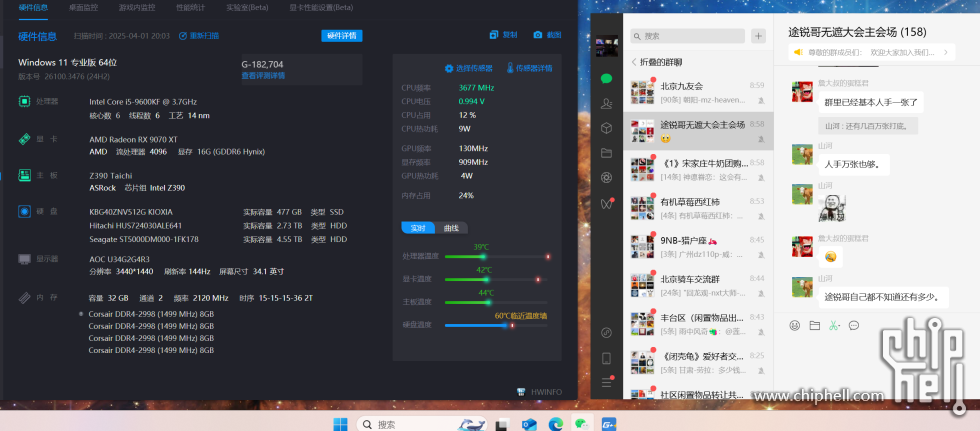
Task: Click 传感器详情 thermometer icon
Action: coord(510,67)
